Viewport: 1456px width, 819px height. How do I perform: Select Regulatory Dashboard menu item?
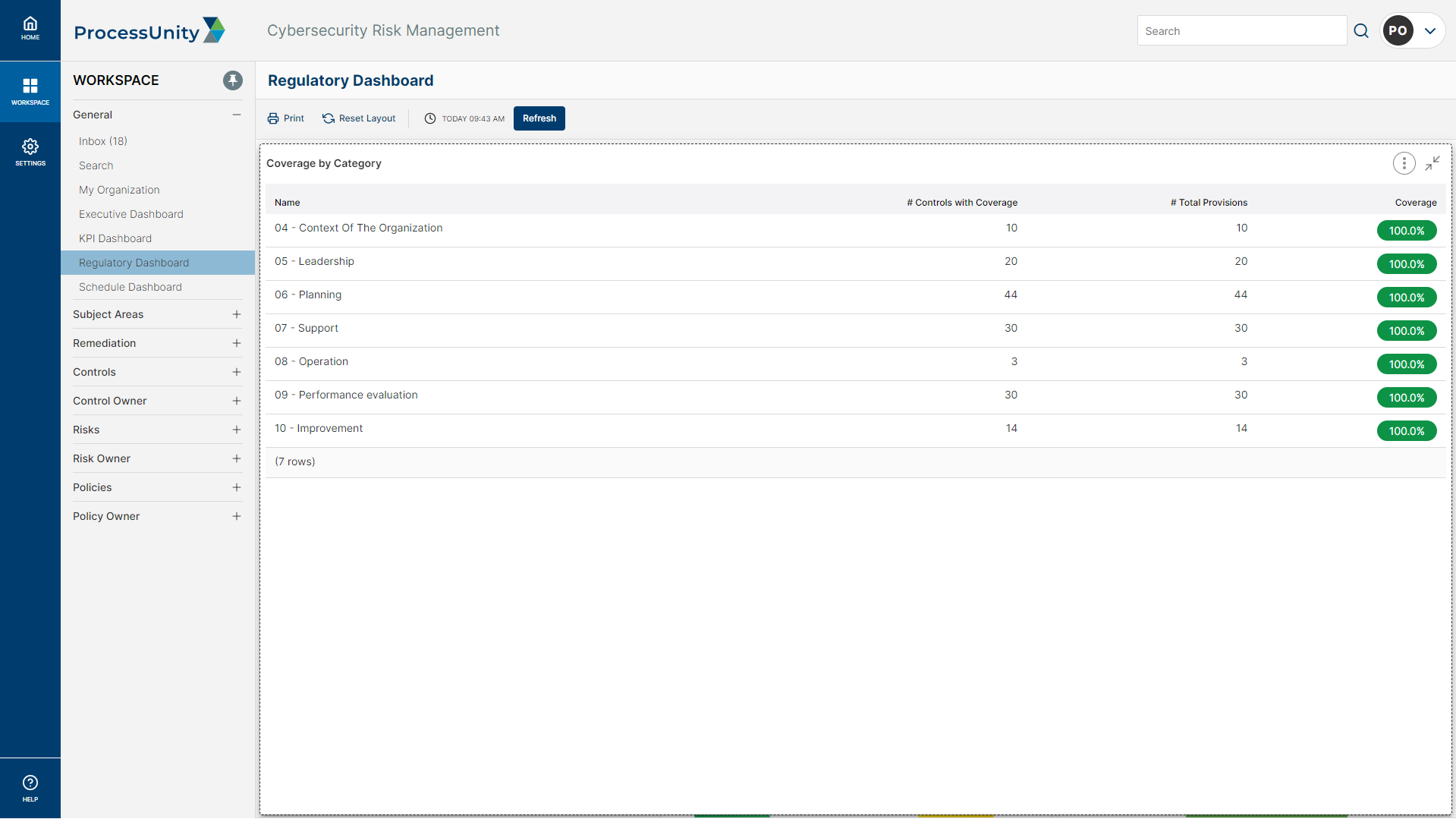click(x=158, y=263)
